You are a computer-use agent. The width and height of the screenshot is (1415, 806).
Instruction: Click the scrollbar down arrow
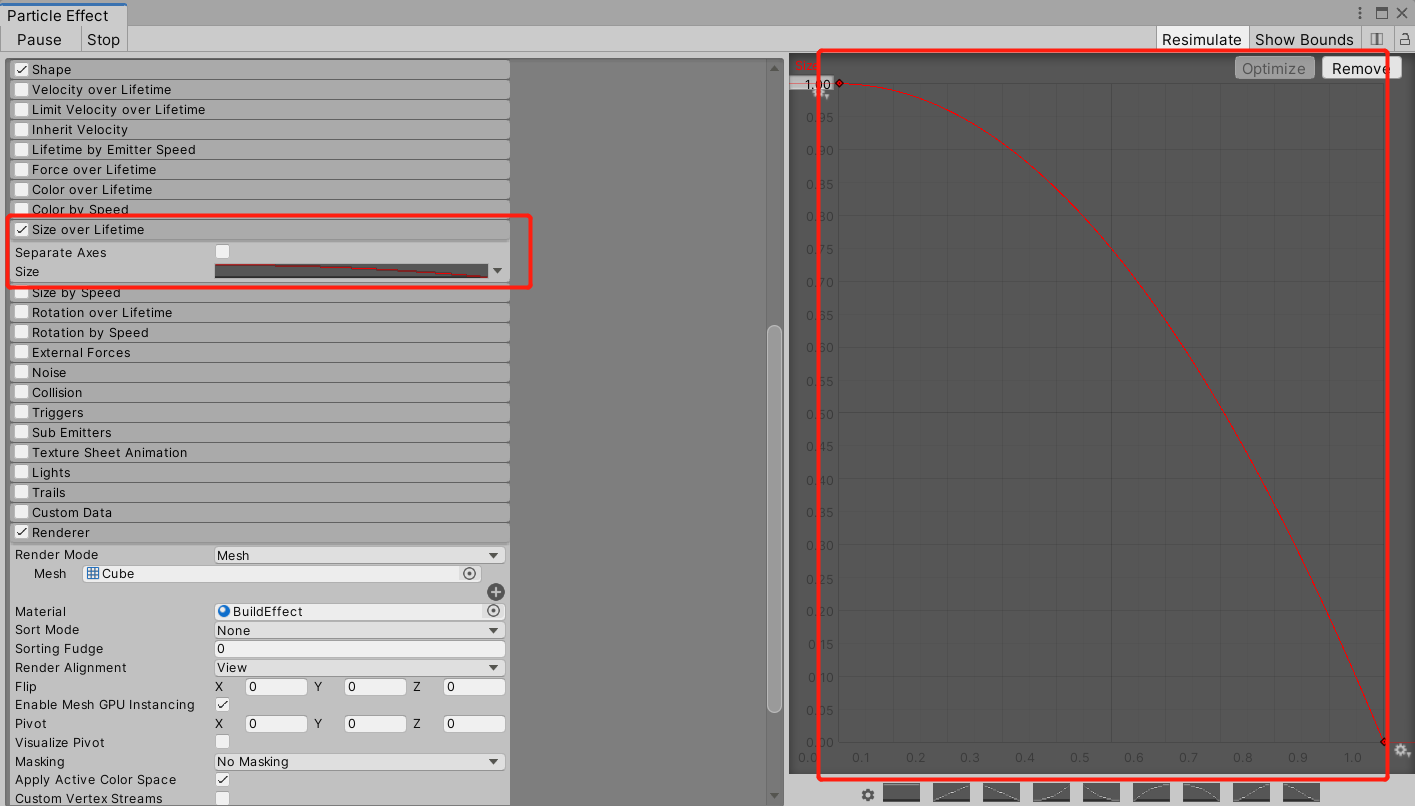click(774, 796)
